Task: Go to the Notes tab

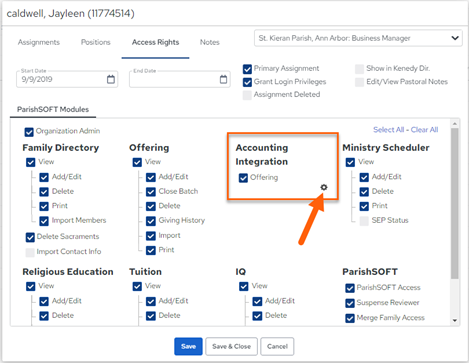Action: point(210,42)
